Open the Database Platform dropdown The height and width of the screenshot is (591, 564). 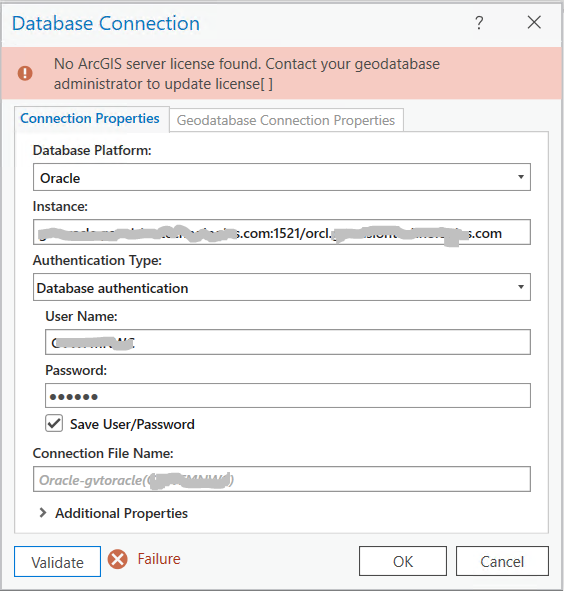(x=282, y=177)
